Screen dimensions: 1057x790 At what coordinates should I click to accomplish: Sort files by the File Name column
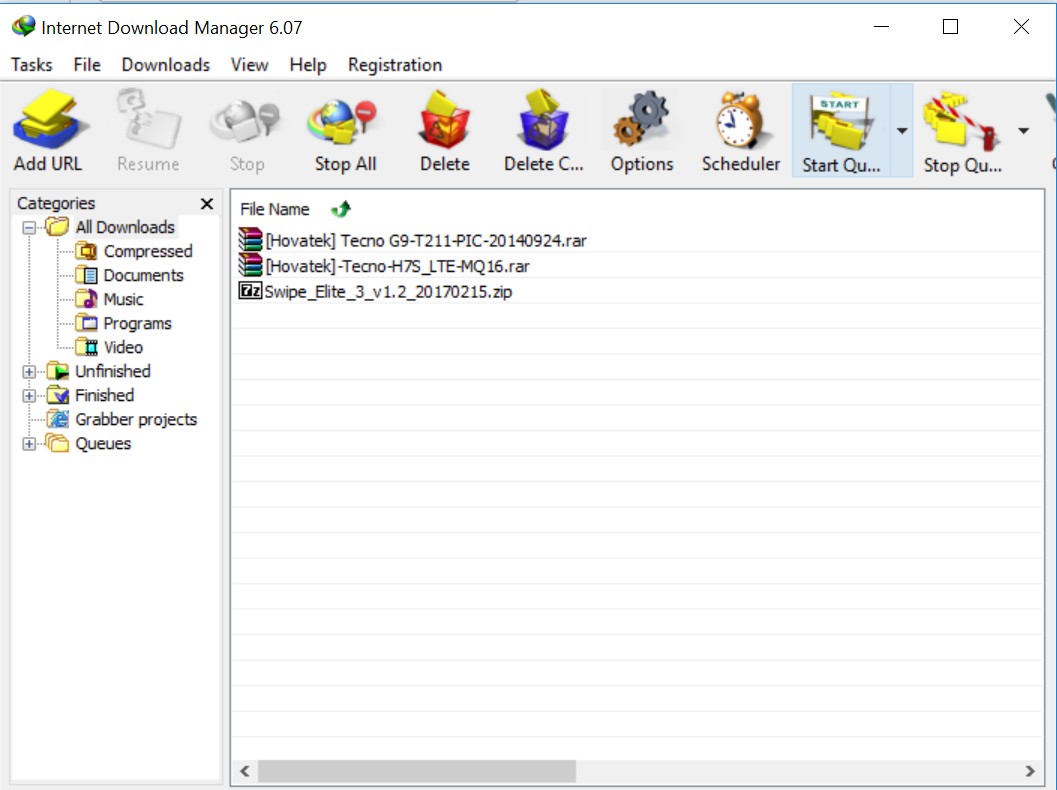276,209
